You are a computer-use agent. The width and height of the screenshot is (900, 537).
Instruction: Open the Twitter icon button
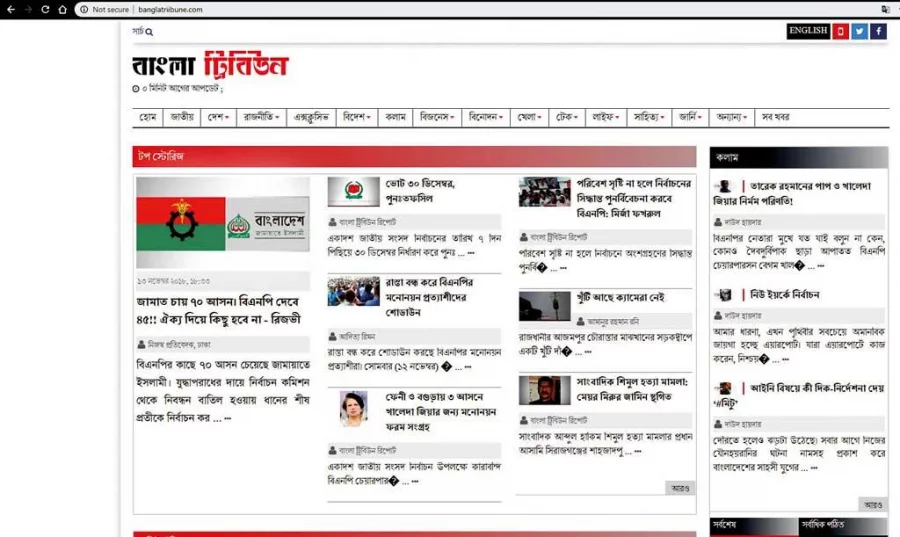point(859,31)
